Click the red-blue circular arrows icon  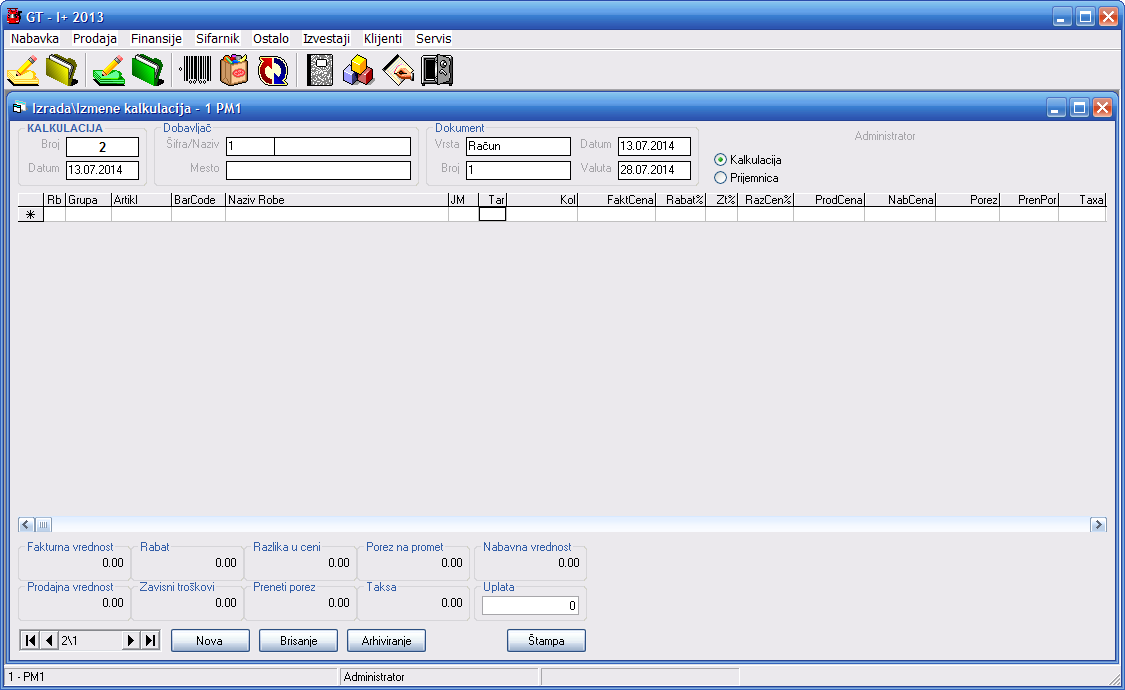272,70
